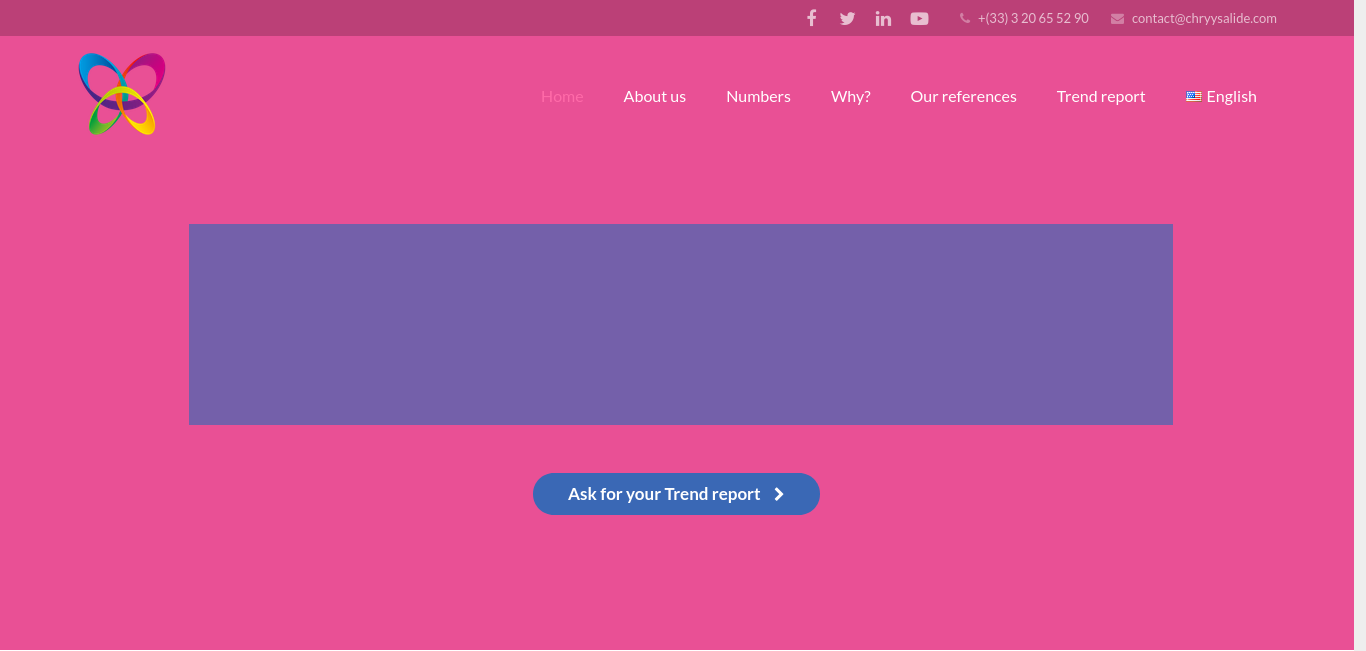The height and width of the screenshot is (651, 1366).
Task: Open the About us page
Action: click(x=654, y=96)
